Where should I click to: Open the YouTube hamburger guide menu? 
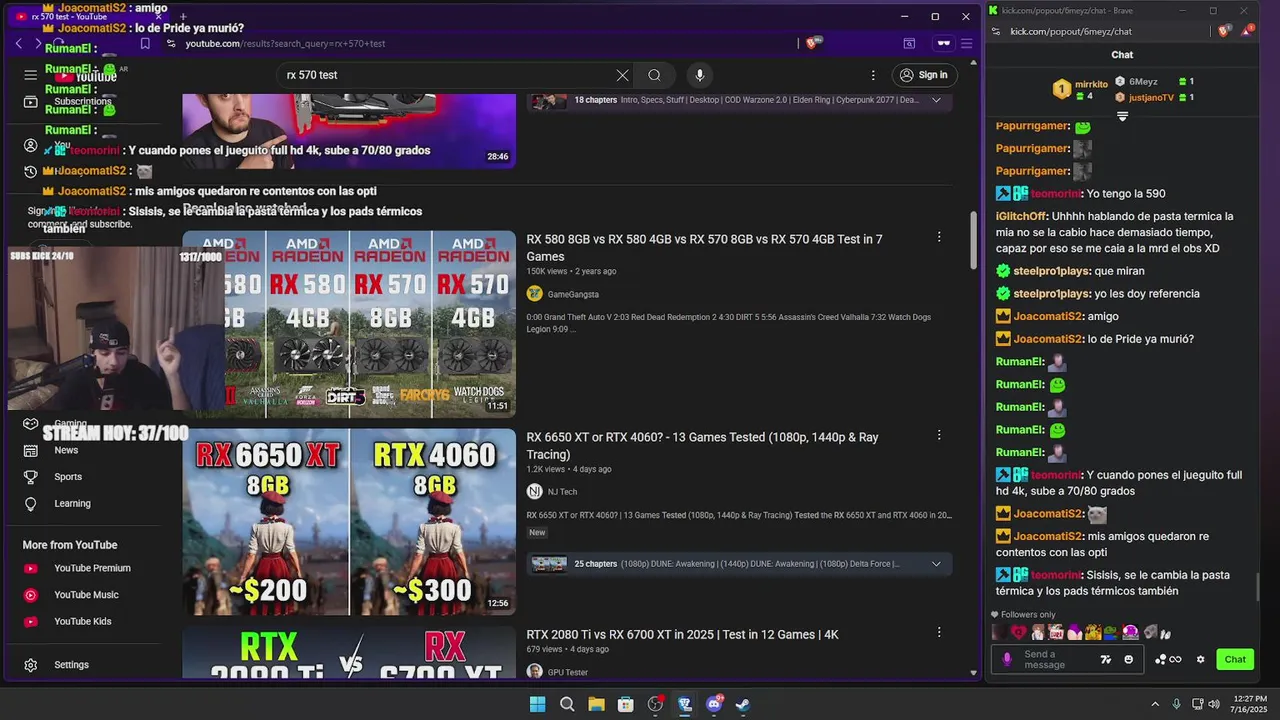tap(31, 75)
